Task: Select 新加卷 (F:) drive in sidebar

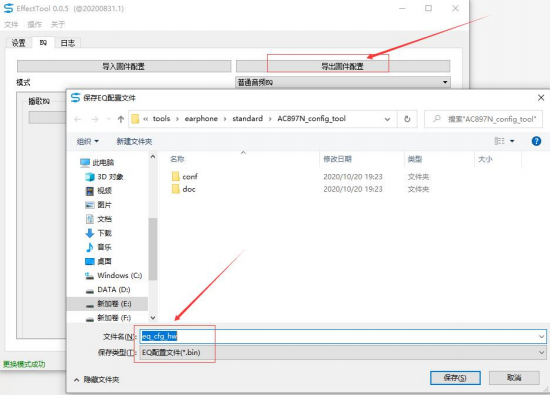Action: pos(108,318)
